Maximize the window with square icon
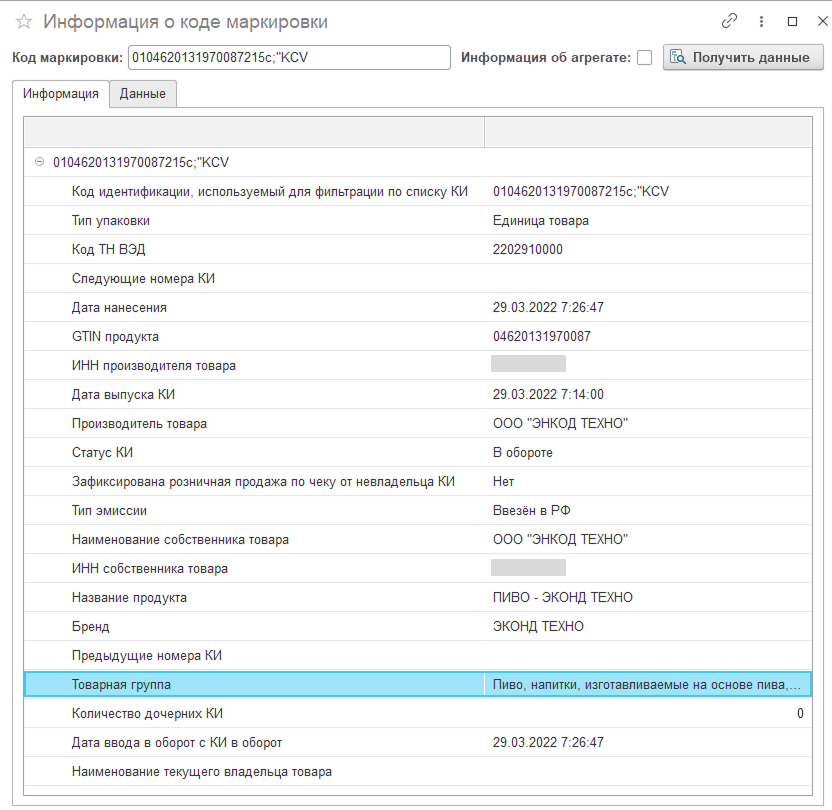Viewport: 832px width, 810px height. click(792, 21)
